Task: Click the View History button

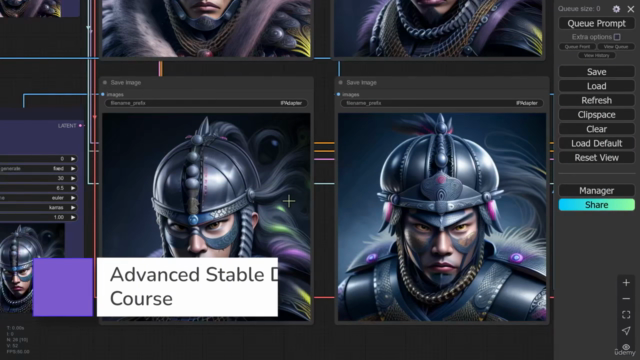Action: pyautogui.click(x=596, y=56)
